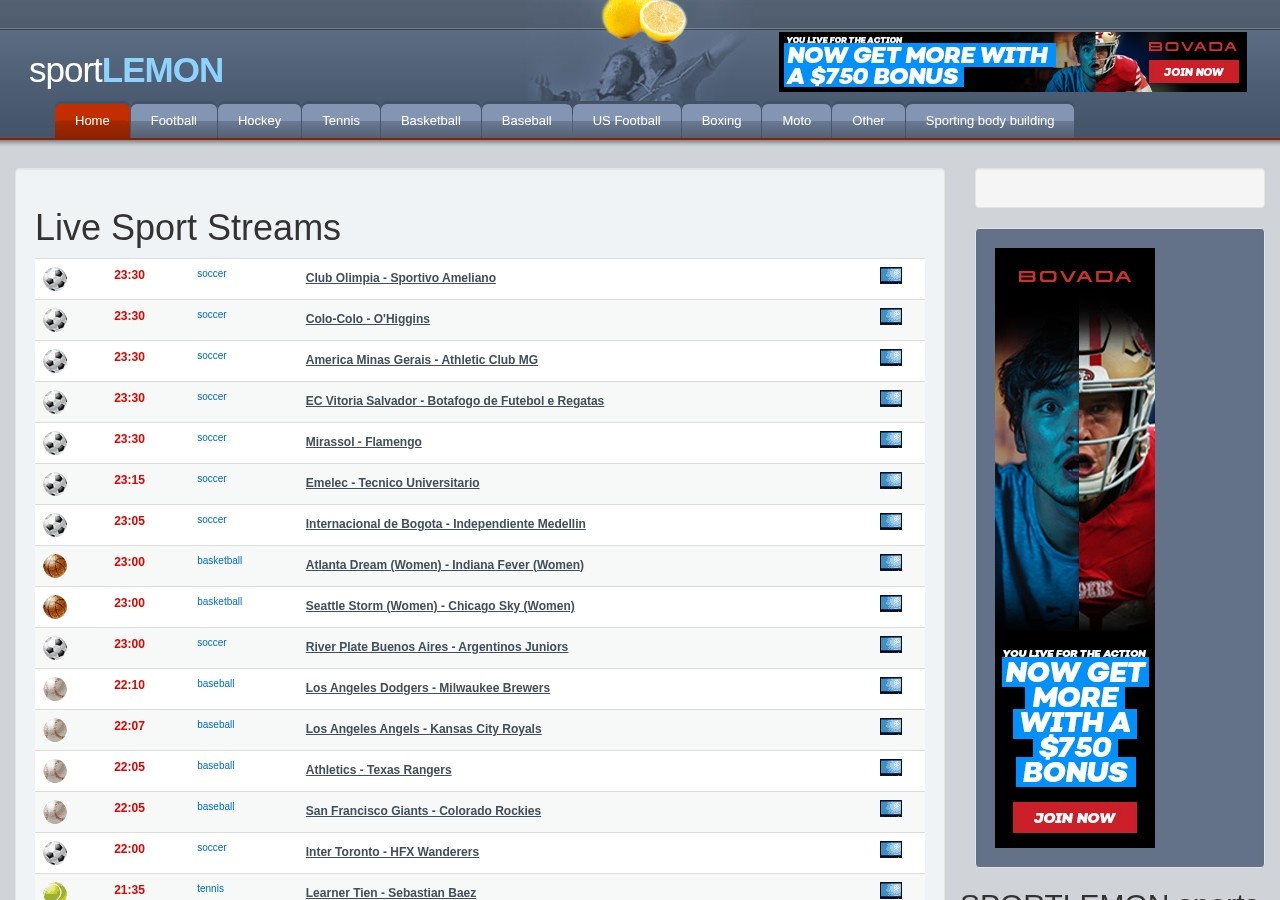The image size is (1280, 900).
Task: Open EC Vitoria Salvador - Botafogo match link
Action: [x=455, y=401]
